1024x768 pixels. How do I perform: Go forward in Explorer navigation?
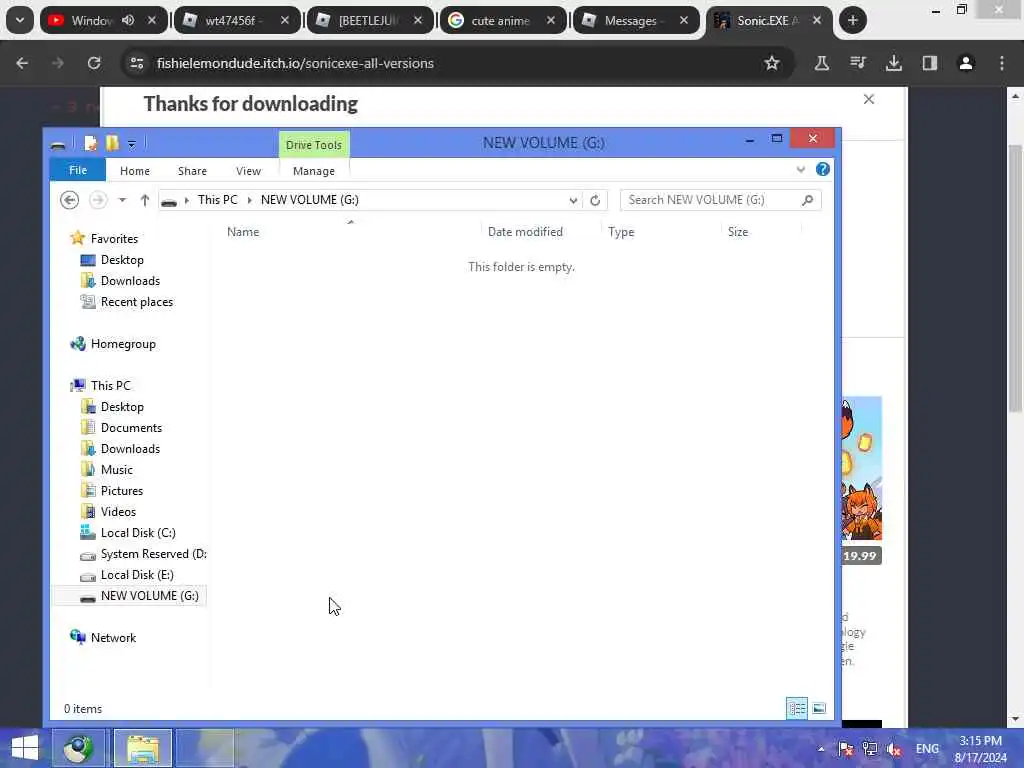click(98, 200)
